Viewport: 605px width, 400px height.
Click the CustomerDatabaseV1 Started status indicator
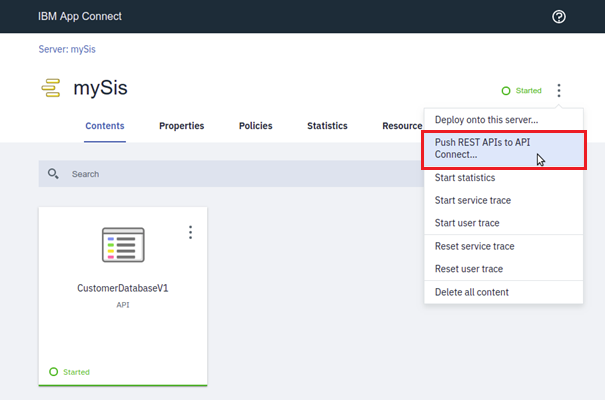[x=69, y=372]
